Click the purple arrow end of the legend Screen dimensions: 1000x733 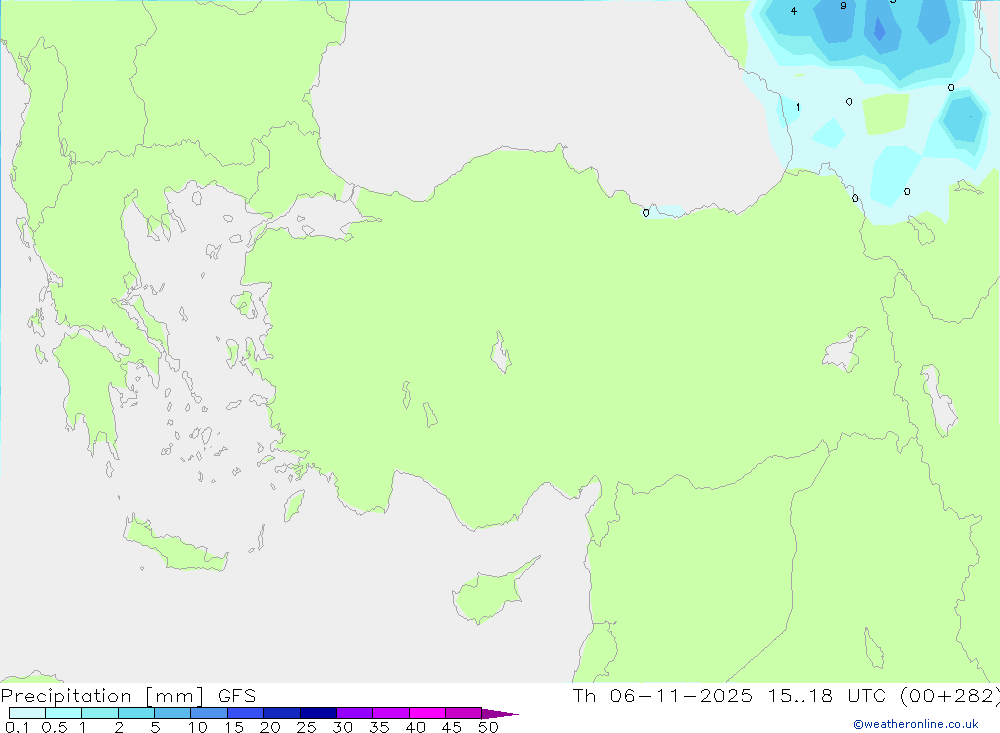click(499, 713)
